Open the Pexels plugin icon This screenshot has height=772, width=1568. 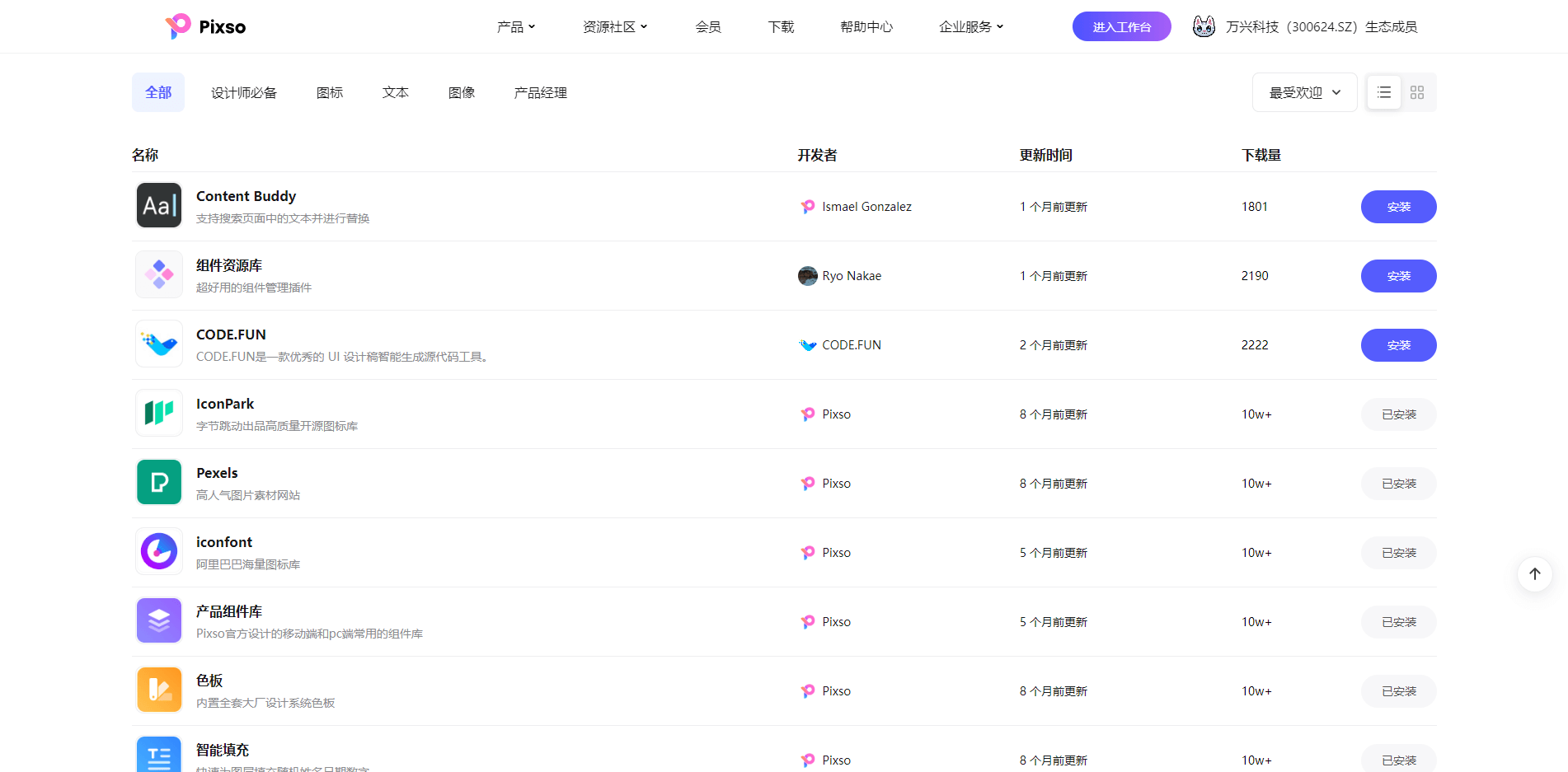click(x=159, y=482)
